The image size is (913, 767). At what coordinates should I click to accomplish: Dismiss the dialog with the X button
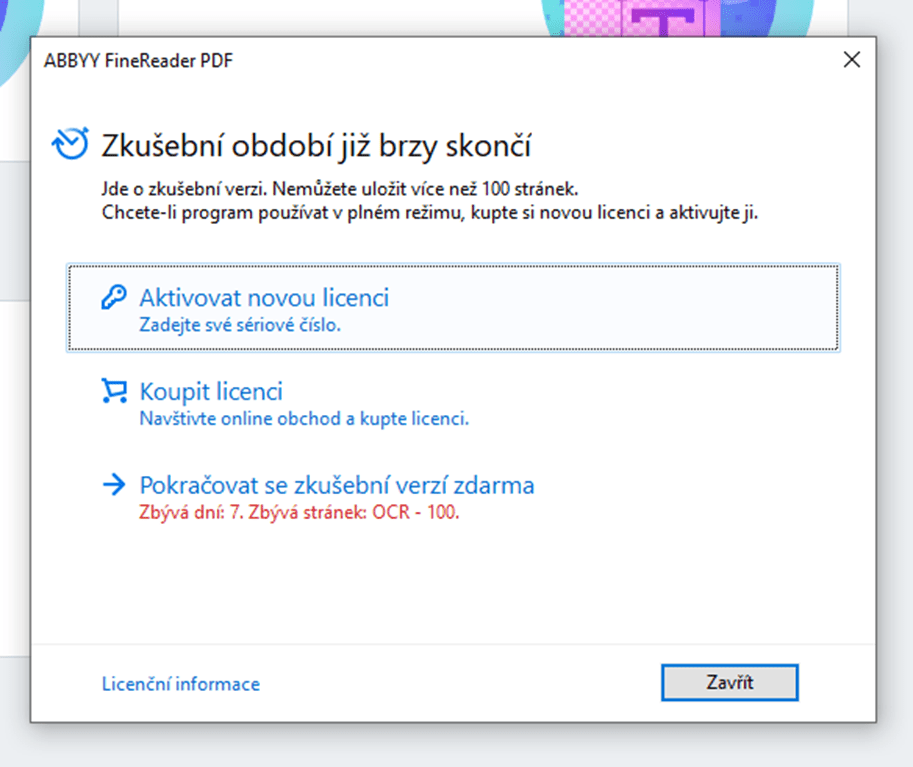851,59
